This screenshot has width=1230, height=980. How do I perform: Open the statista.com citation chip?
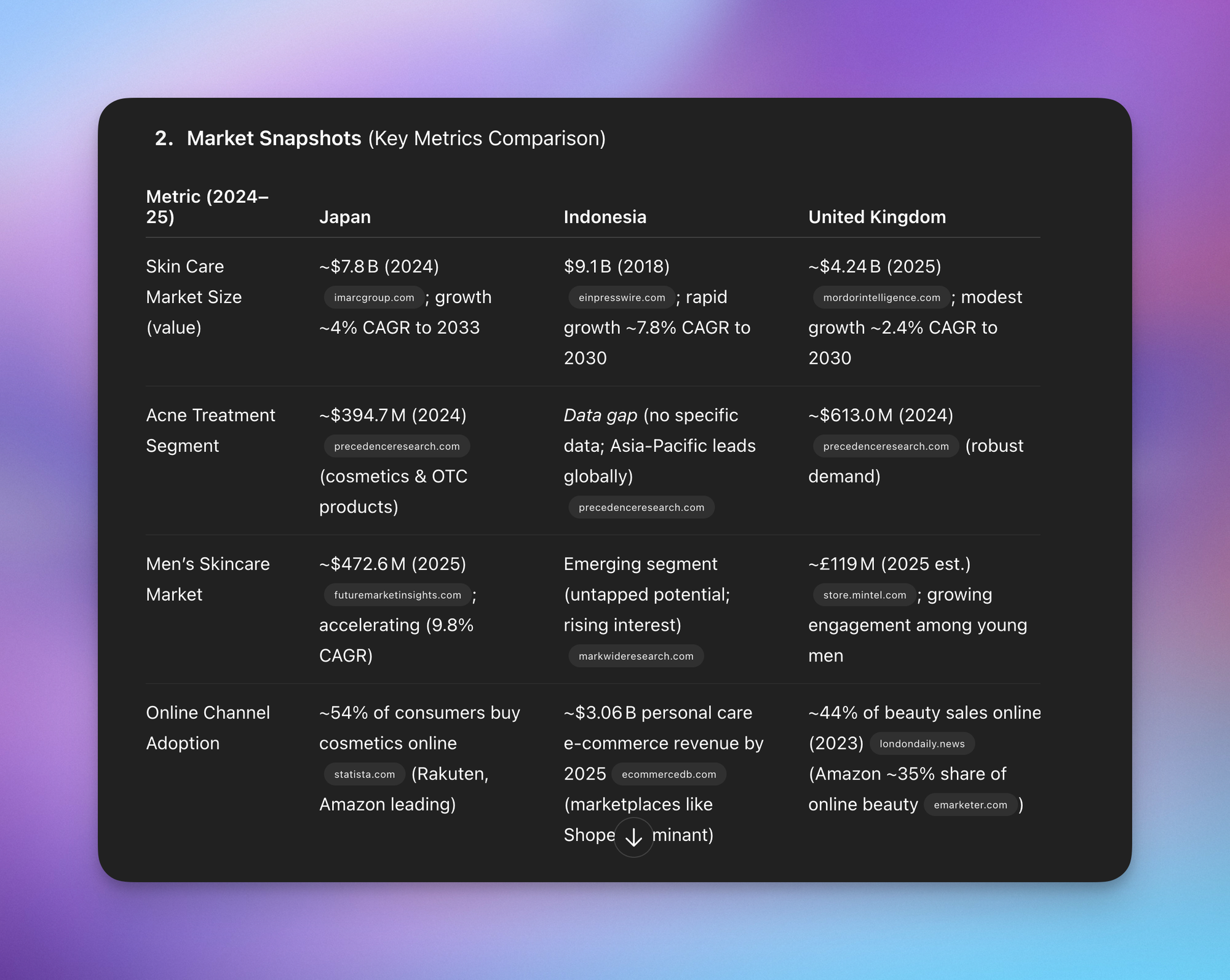pos(364,774)
